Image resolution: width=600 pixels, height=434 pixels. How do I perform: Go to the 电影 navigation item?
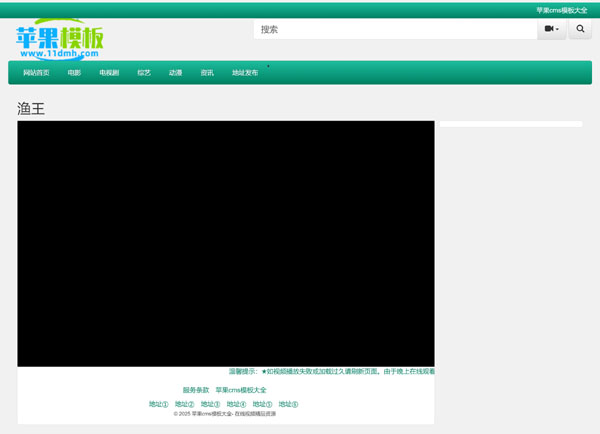pos(74,73)
